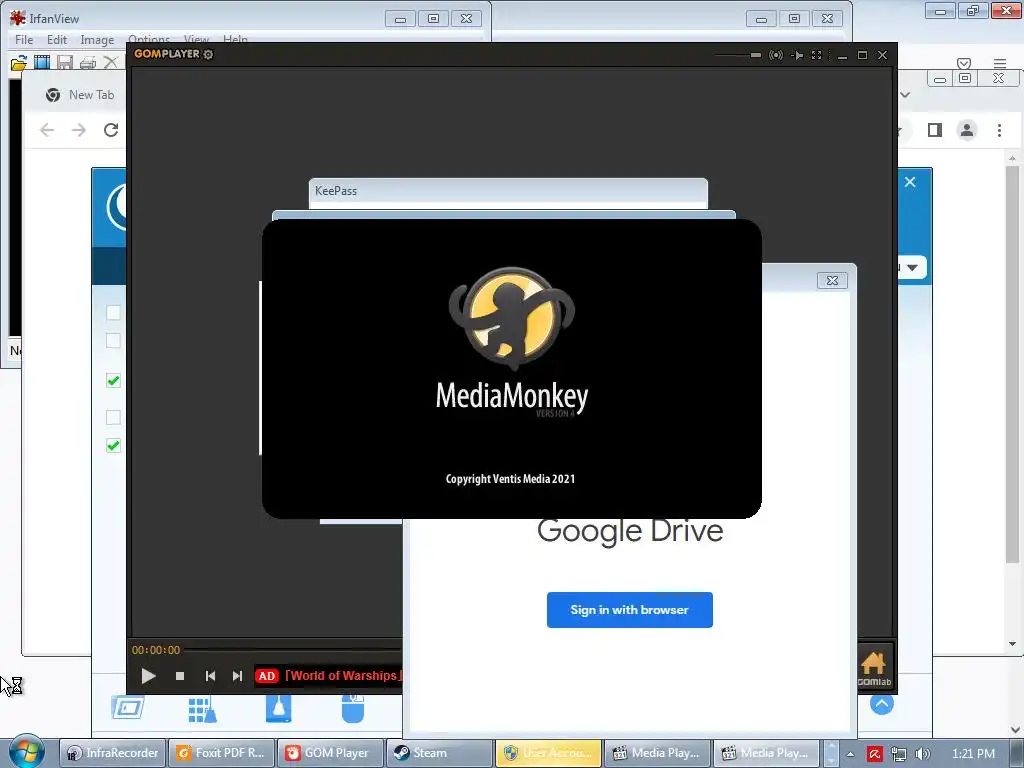Click the 1:21 PM taskbar clock
This screenshot has height=768, width=1024.
973,754
